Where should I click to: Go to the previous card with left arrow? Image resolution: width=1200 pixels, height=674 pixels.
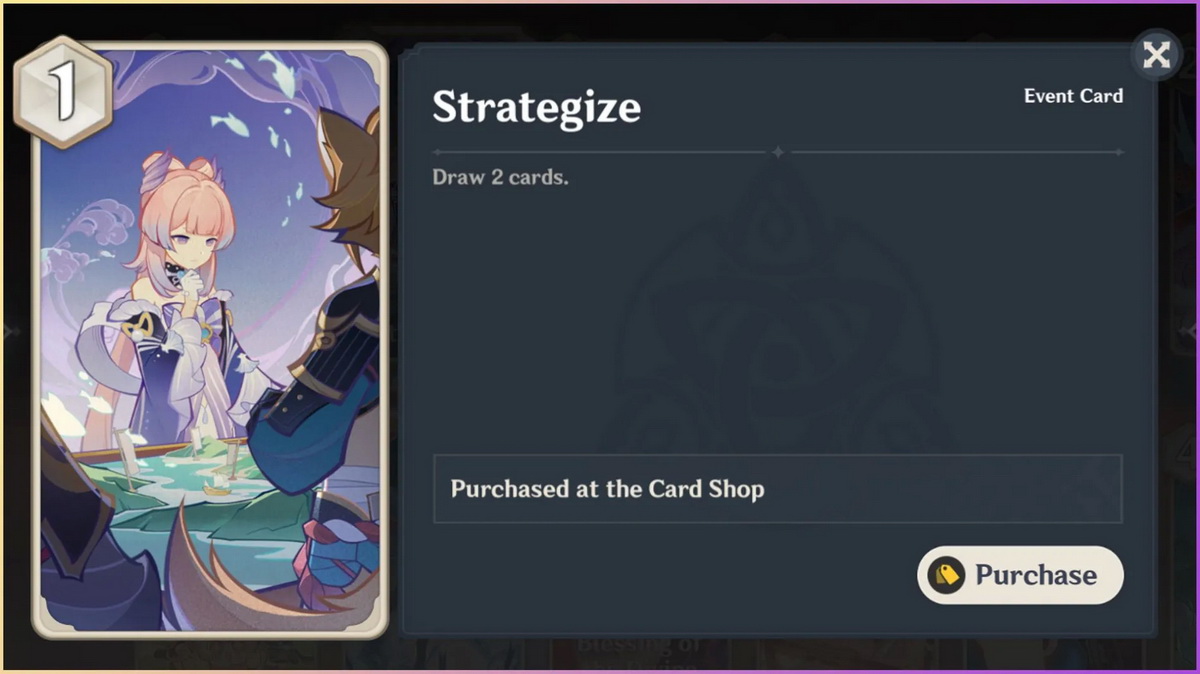[x=10, y=331]
